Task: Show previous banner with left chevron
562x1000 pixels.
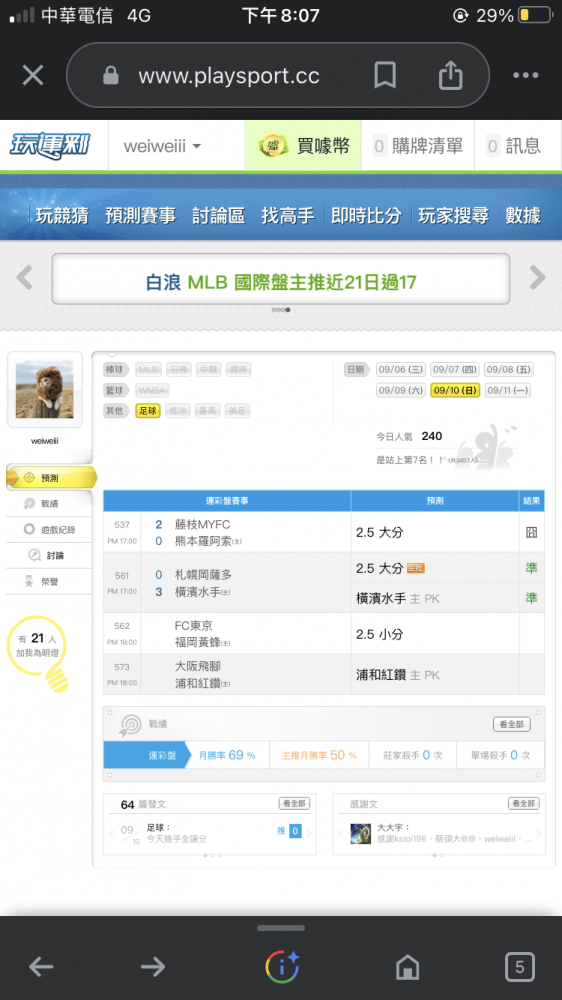Action: (24, 278)
